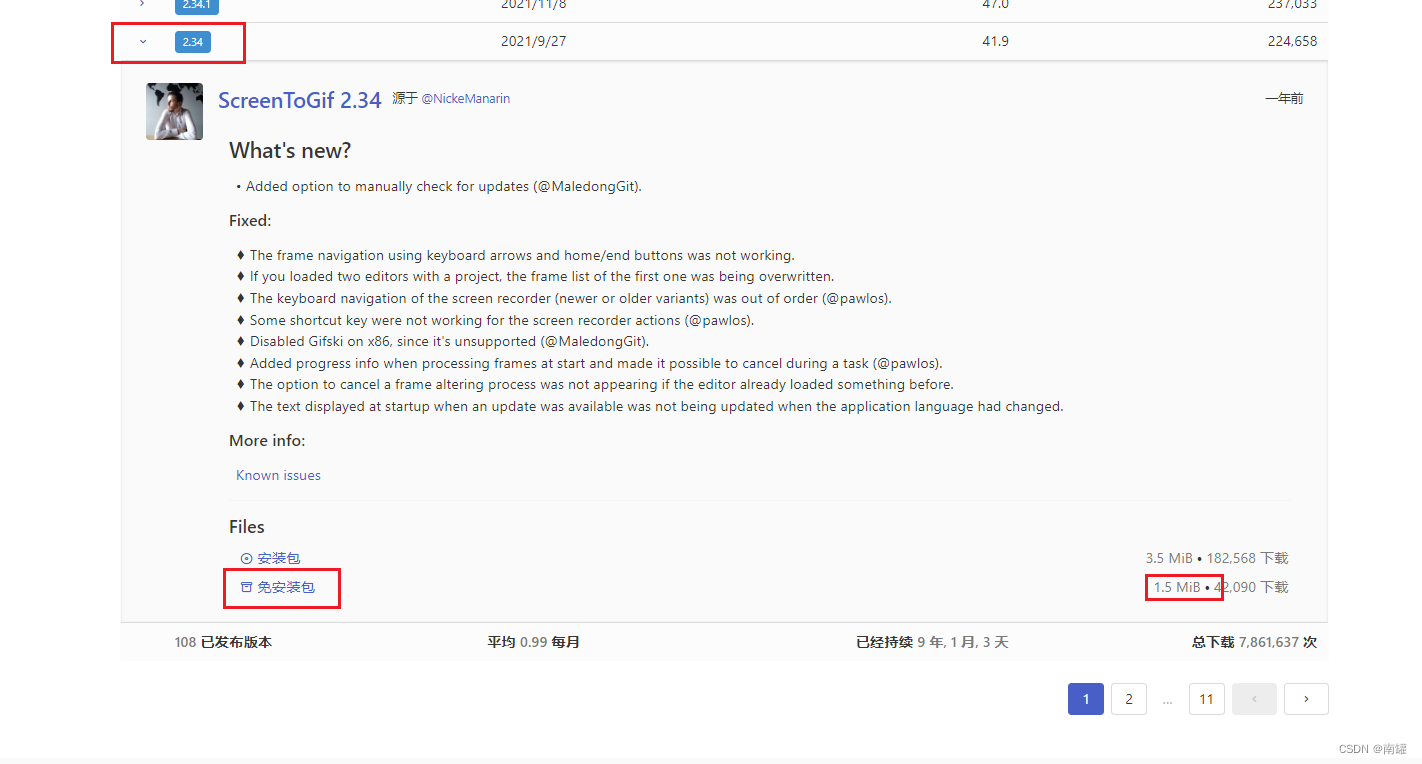
Task: Expand the 2.34.1 version row chevron
Action: point(142,4)
